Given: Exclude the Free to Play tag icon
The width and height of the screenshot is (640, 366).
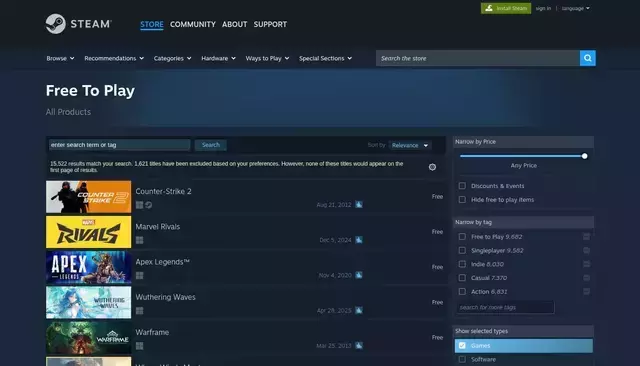Looking at the screenshot, I should pos(586,237).
